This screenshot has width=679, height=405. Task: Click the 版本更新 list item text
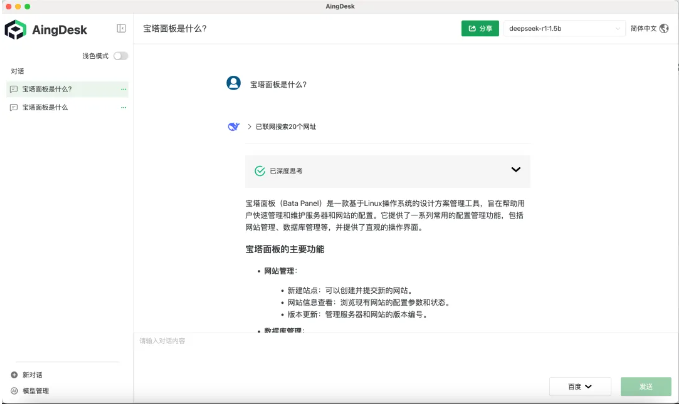pos(358,315)
